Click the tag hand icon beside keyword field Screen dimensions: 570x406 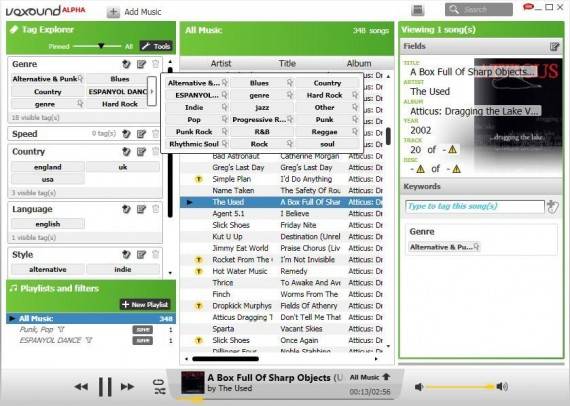pyautogui.click(x=552, y=207)
